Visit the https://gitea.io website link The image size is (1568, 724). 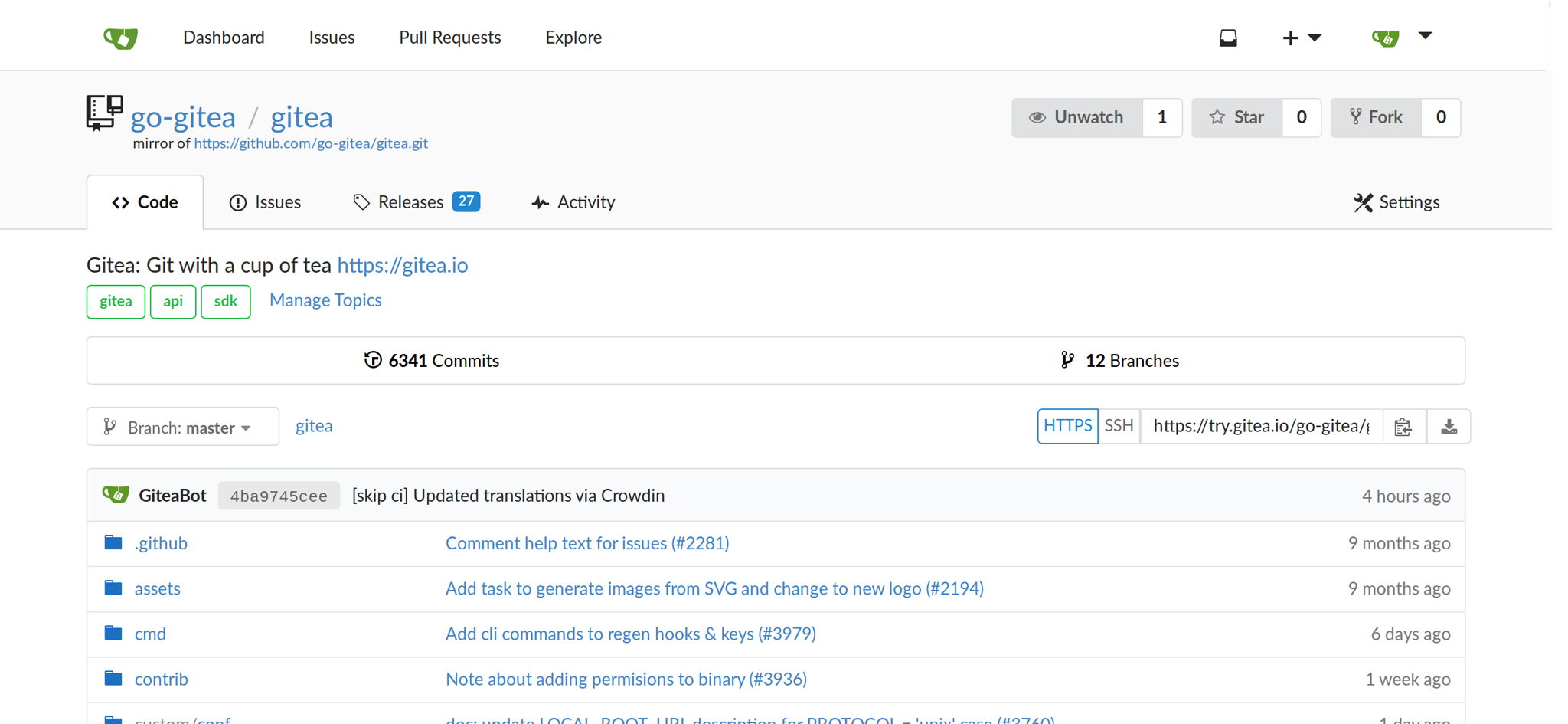click(403, 265)
